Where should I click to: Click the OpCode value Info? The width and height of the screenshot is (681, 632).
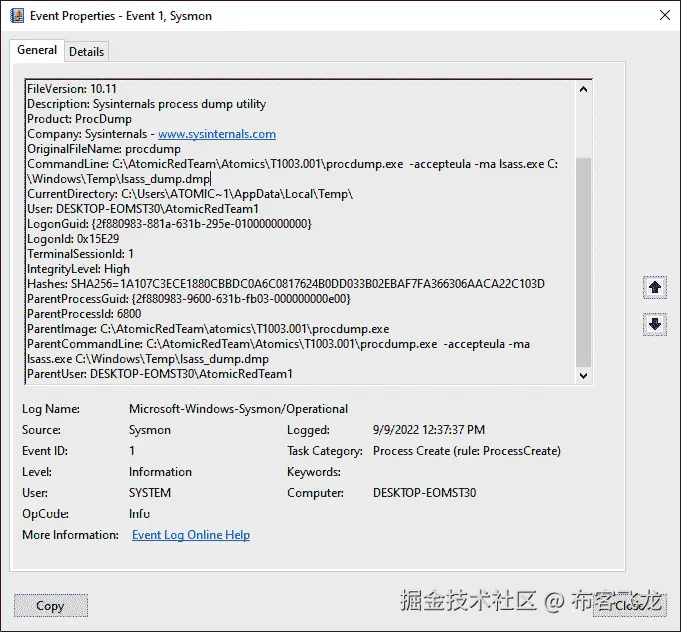point(139,514)
